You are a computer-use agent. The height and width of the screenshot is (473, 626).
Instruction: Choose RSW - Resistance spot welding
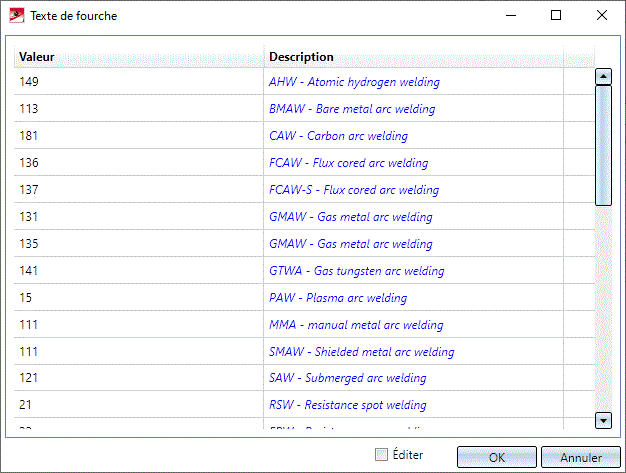347,406
